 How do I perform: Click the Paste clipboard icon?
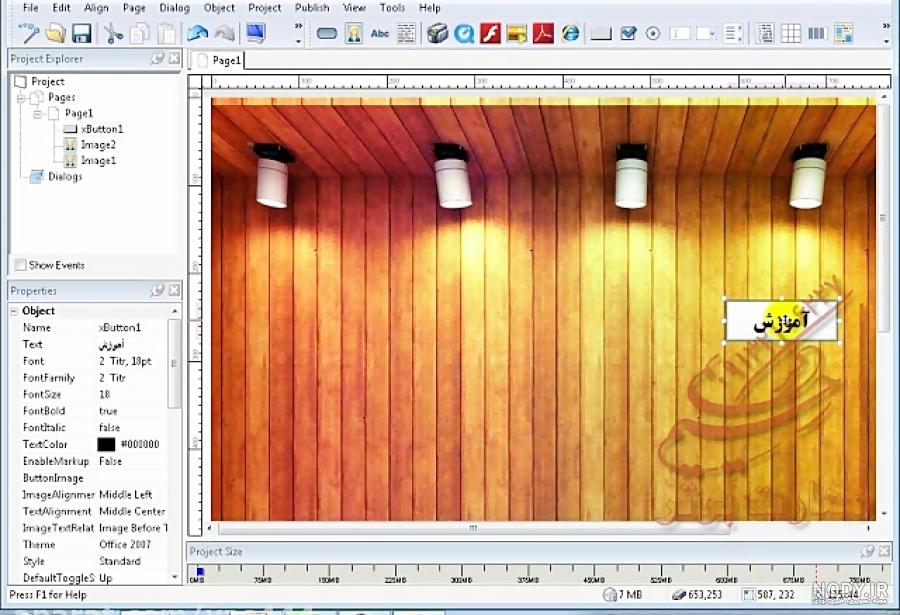167,33
